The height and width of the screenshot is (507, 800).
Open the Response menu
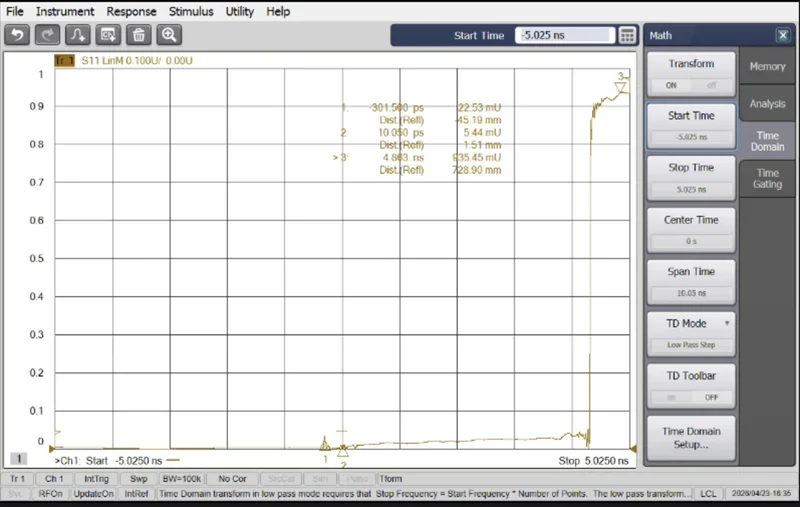tap(131, 11)
